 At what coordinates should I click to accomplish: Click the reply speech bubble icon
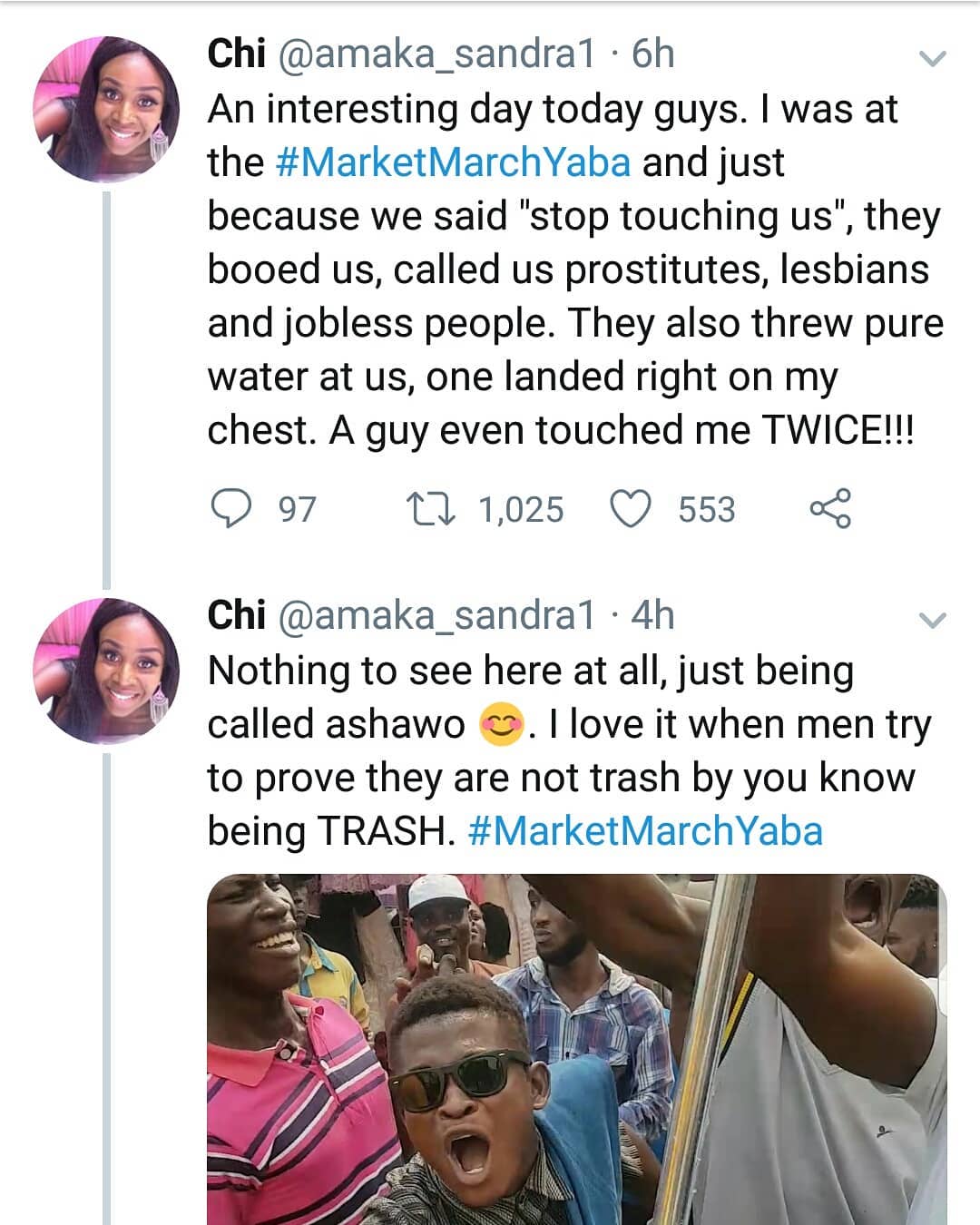(x=230, y=508)
